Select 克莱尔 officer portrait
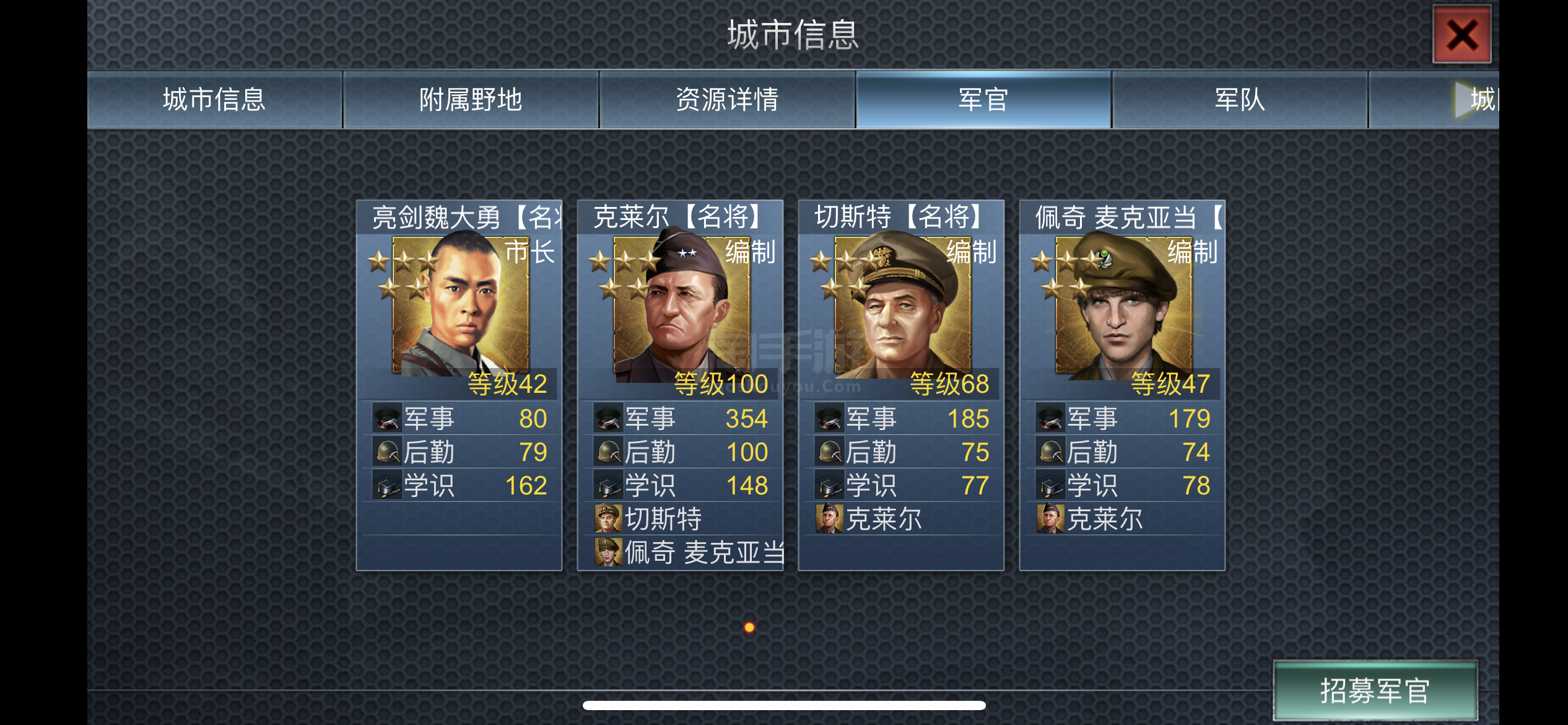The height and width of the screenshot is (725, 1568). pyautogui.click(x=681, y=305)
